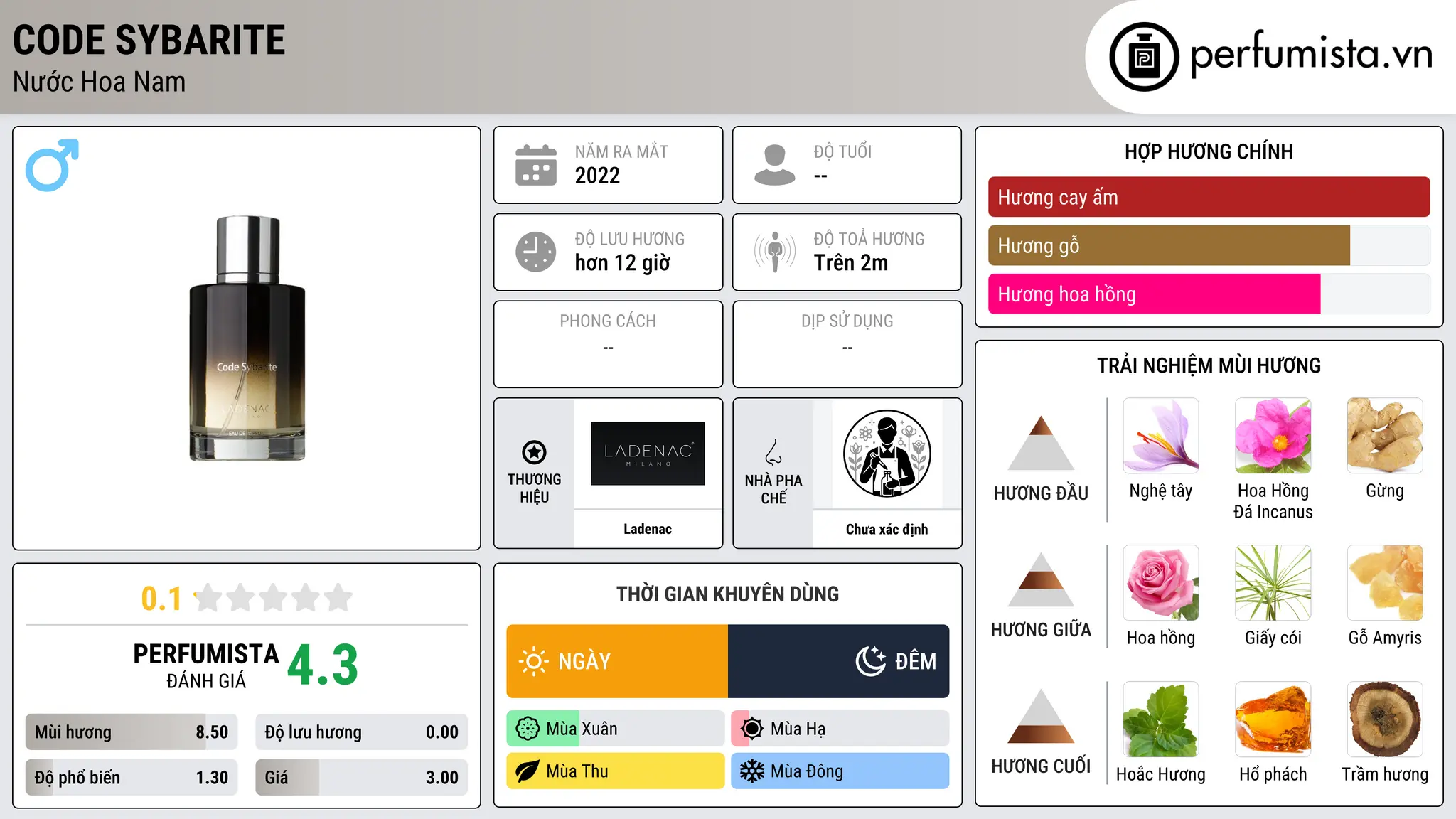Select the Hoa hồng note image

[1161, 583]
